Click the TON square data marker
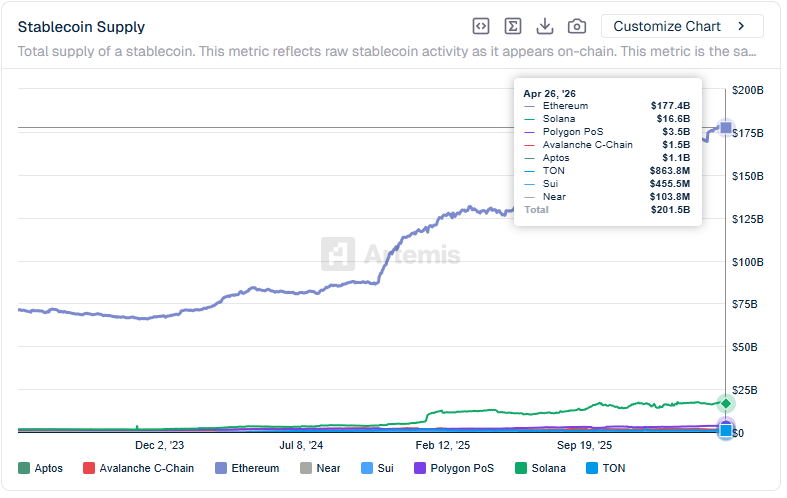This screenshot has width=787, height=498. (726, 430)
